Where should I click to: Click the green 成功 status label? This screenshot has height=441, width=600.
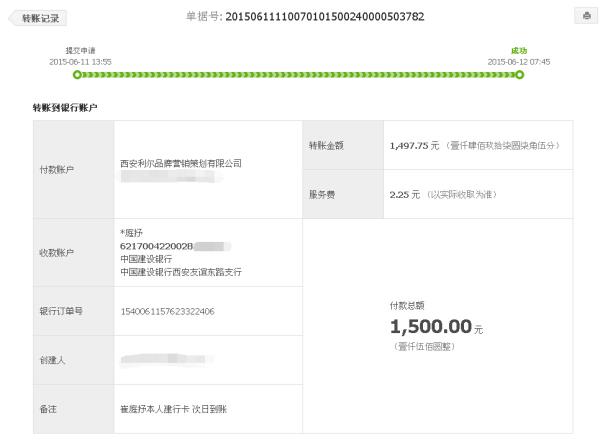click(x=519, y=51)
